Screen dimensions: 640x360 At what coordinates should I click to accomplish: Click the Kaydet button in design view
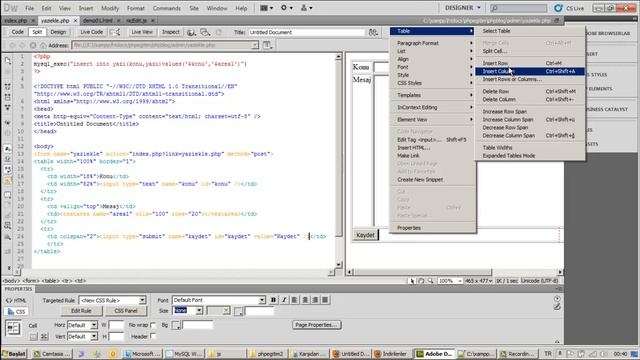[365, 235]
